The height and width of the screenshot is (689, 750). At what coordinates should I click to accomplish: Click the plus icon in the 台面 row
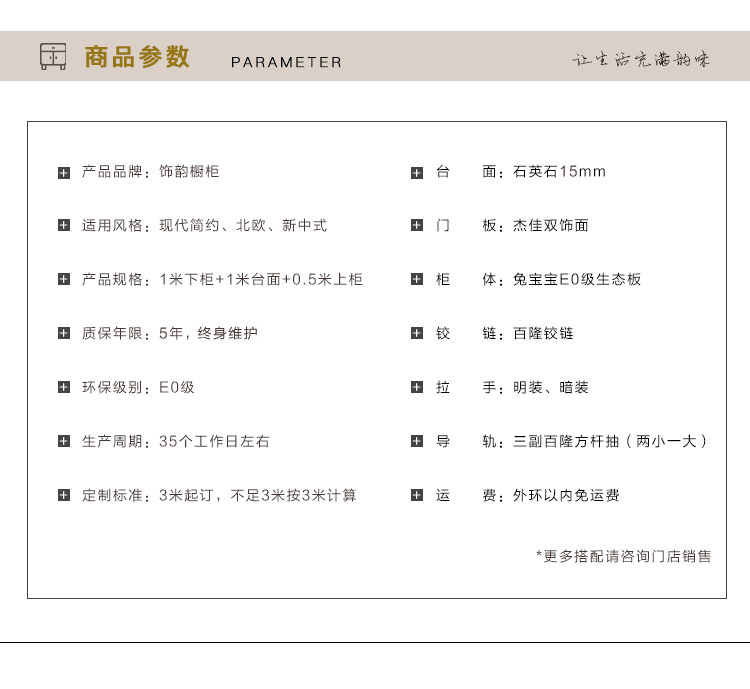click(x=417, y=173)
